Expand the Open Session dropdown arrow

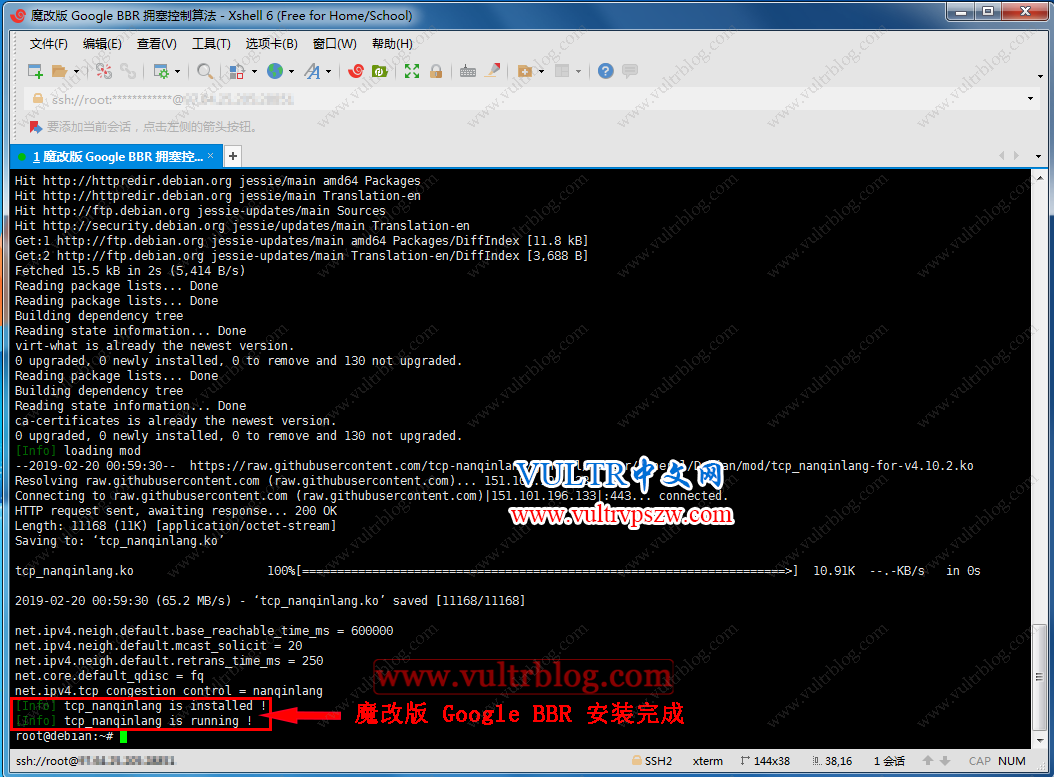(77, 71)
